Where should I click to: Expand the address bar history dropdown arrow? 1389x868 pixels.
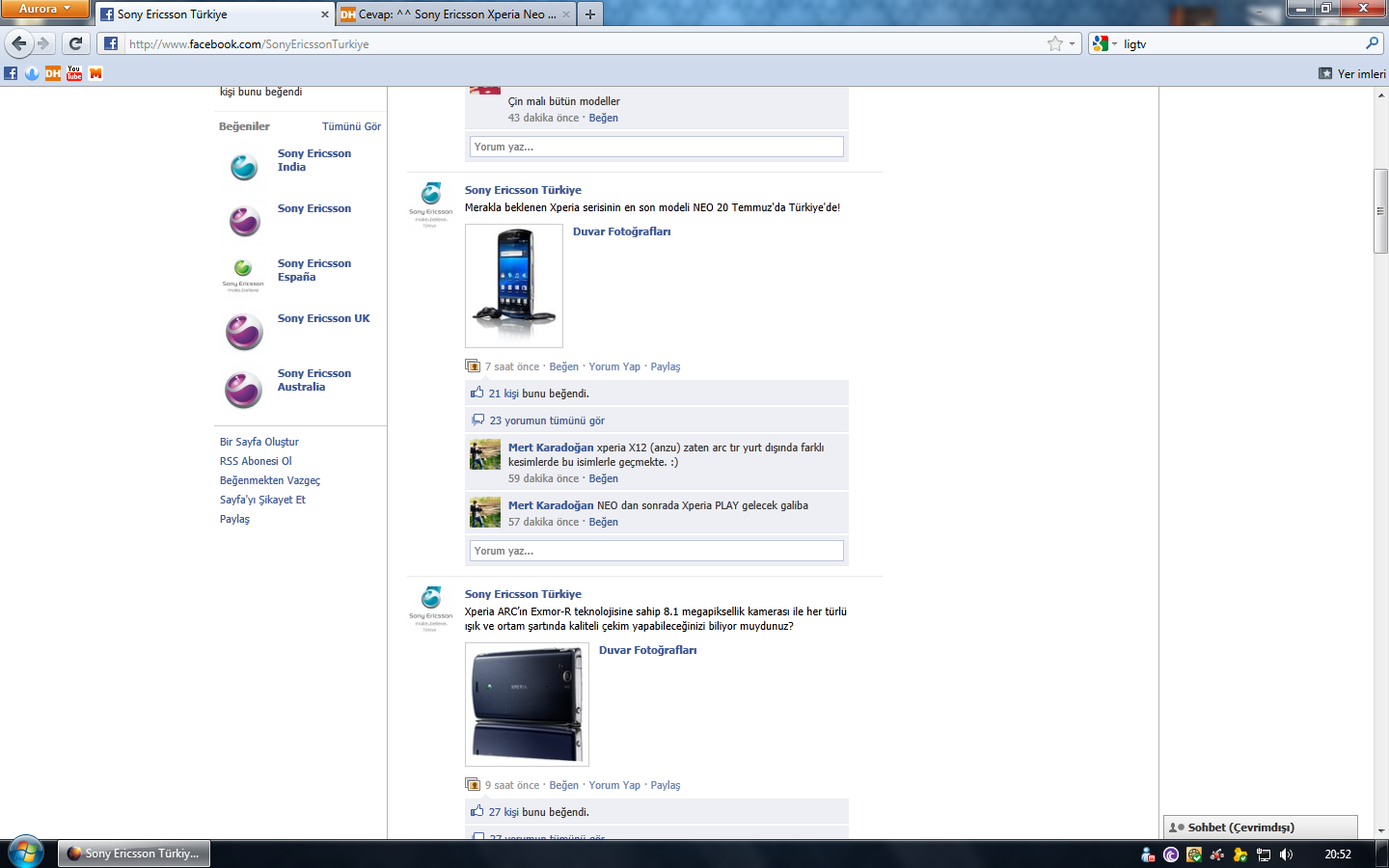point(1072,43)
